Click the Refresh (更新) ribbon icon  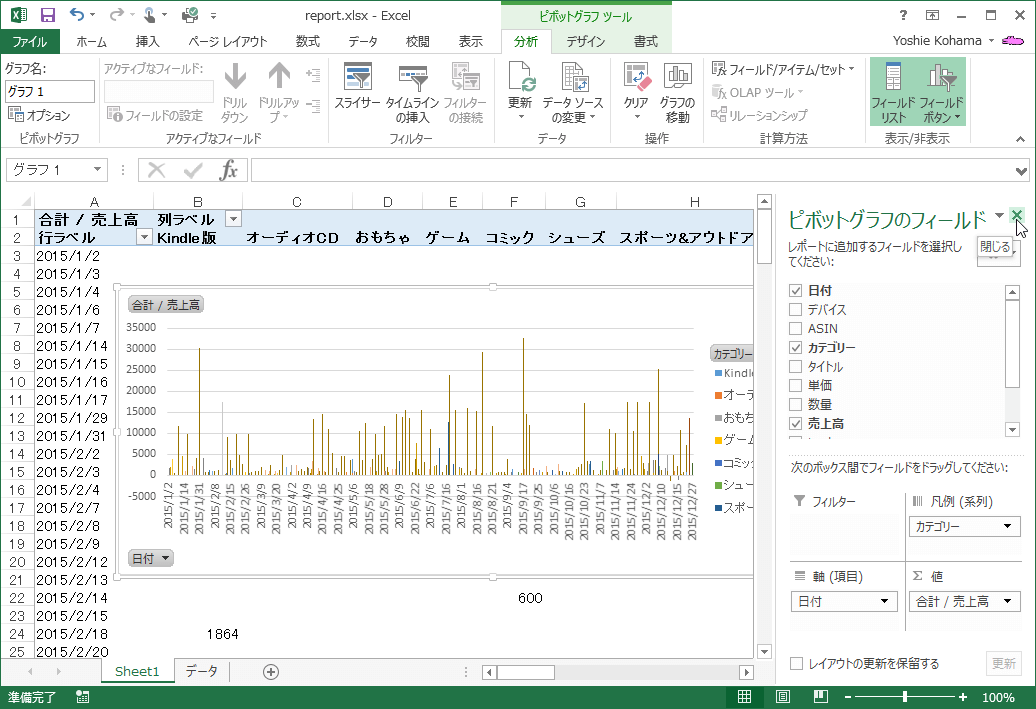(x=520, y=93)
